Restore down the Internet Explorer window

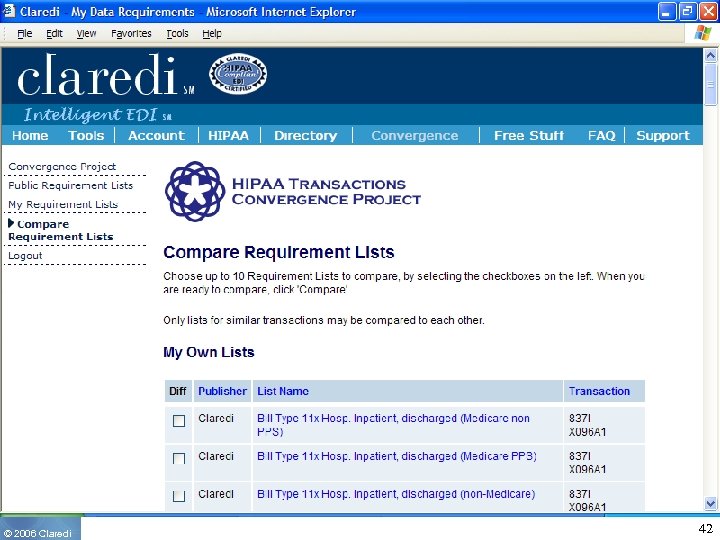[x=687, y=11]
